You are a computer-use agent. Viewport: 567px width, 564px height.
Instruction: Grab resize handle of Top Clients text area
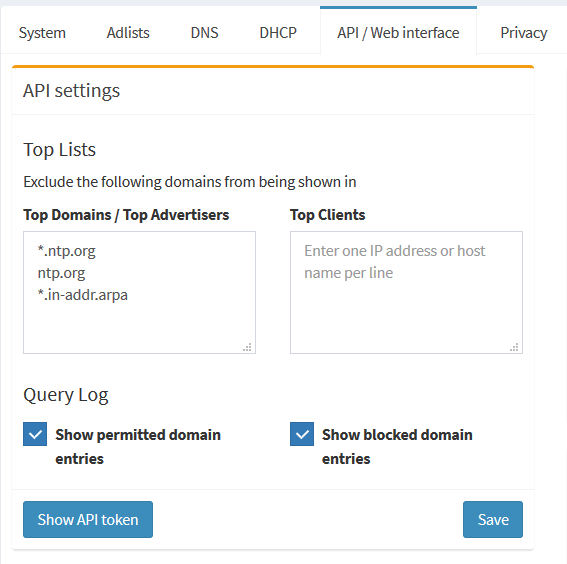coord(514,347)
